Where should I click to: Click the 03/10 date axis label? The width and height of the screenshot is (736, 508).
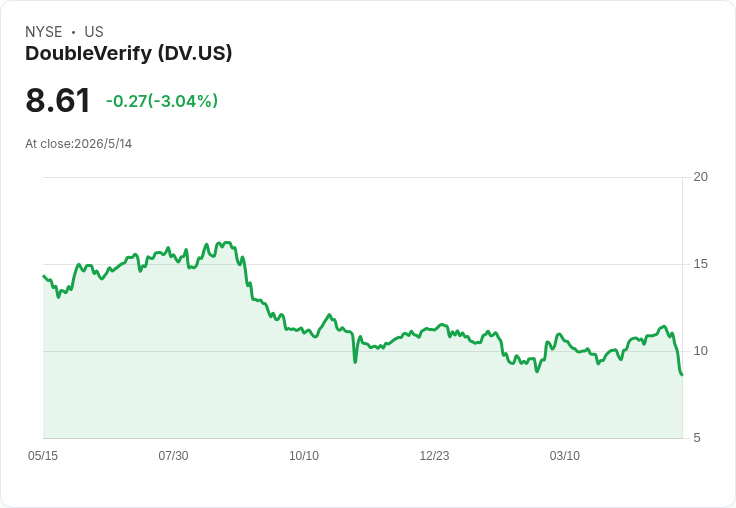[x=565, y=456]
